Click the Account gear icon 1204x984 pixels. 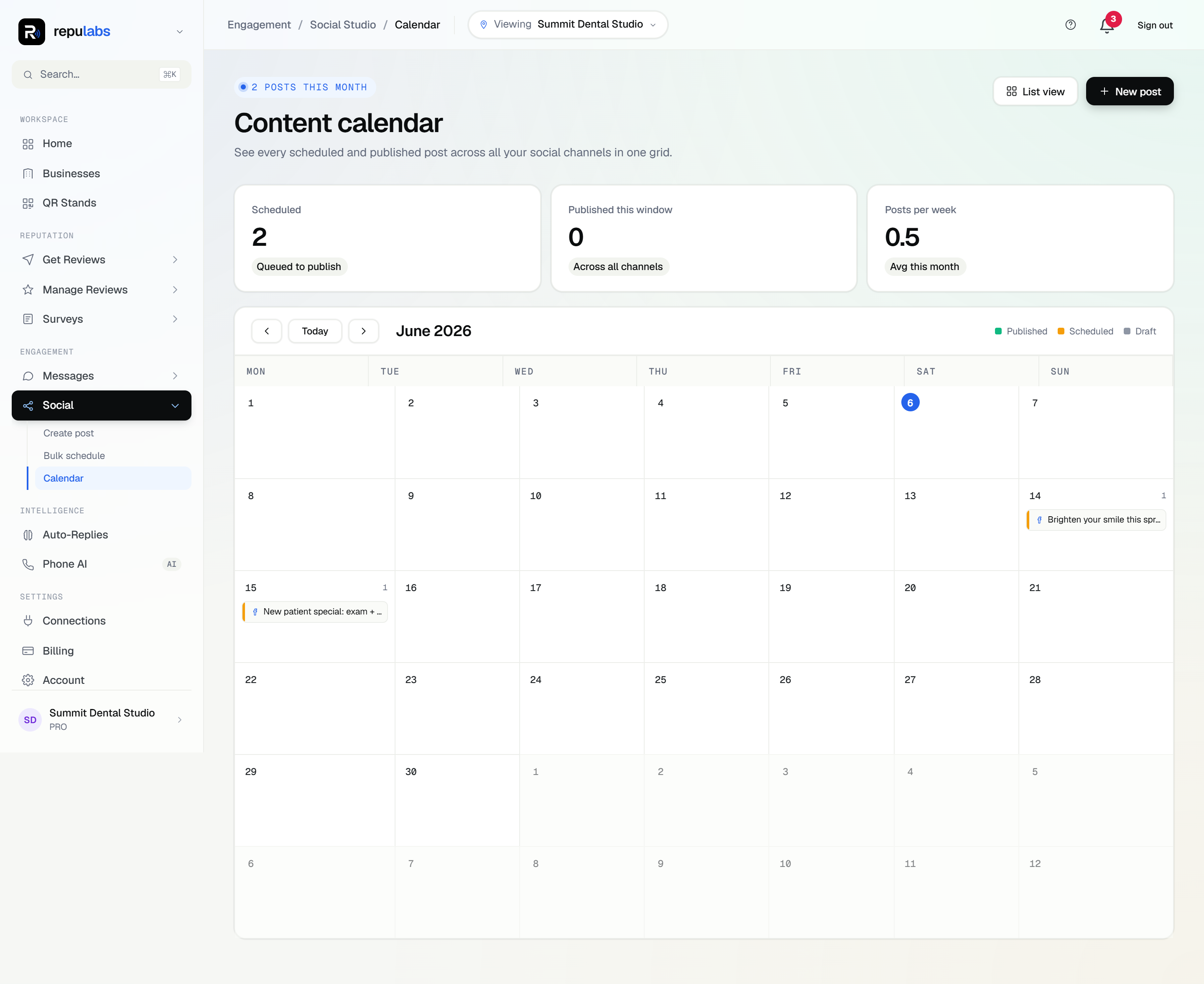click(x=28, y=680)
